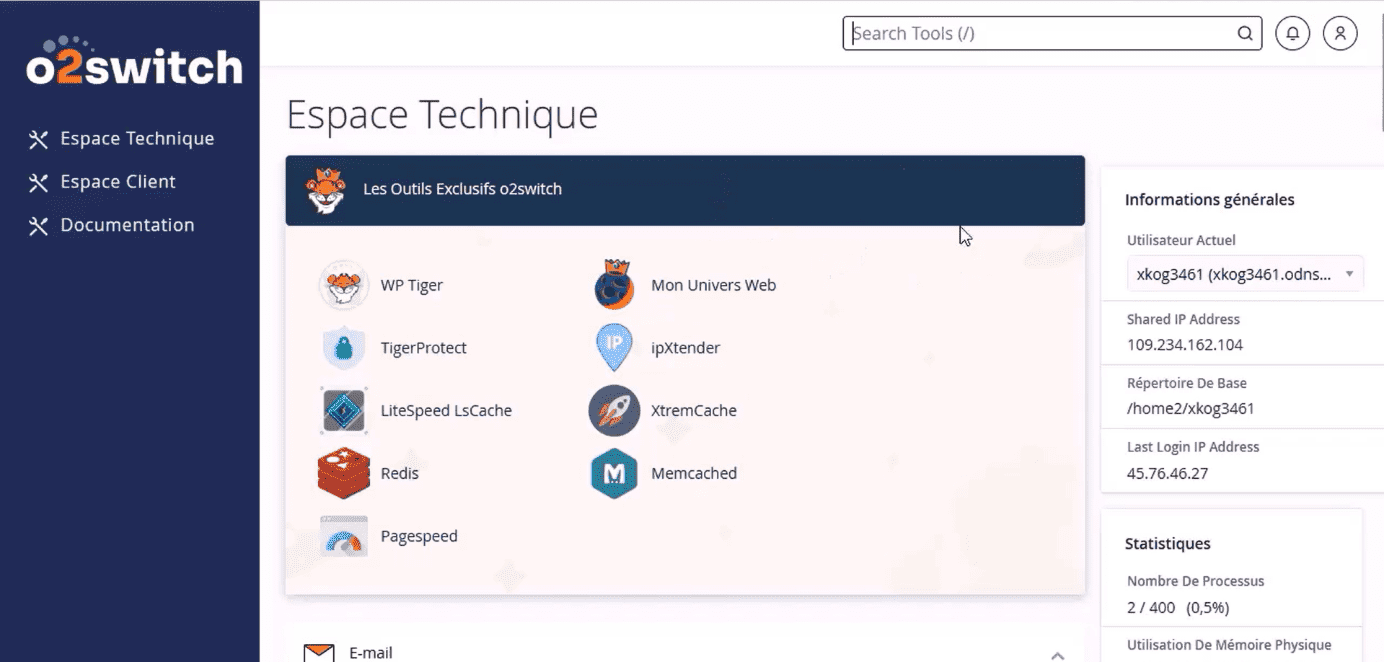The image size is (1384, 662).
Task: Click the XtremCache rocket icon
Action: click(x=614, y=410)
